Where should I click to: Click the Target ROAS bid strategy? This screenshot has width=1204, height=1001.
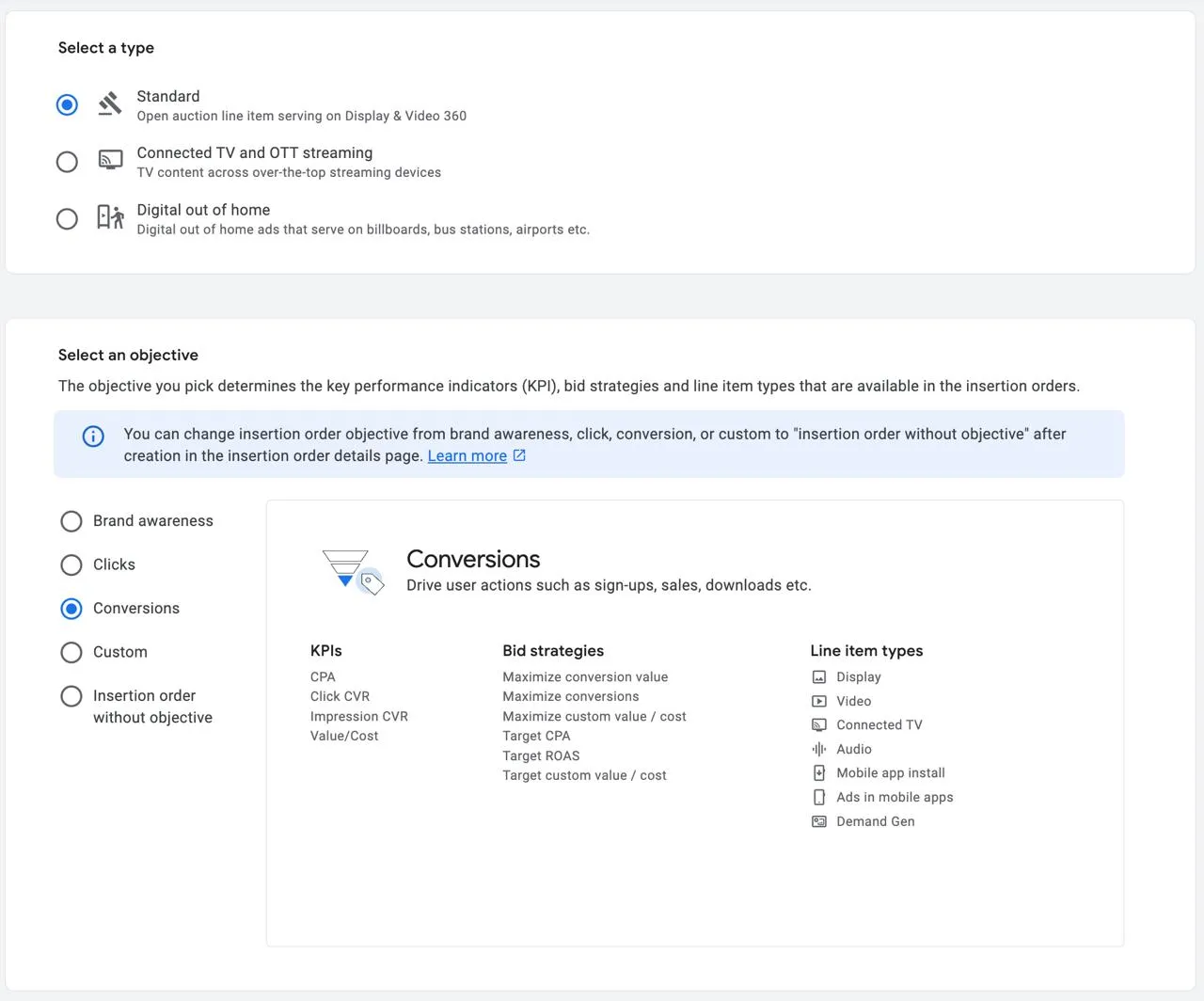(x=541, y=756)
